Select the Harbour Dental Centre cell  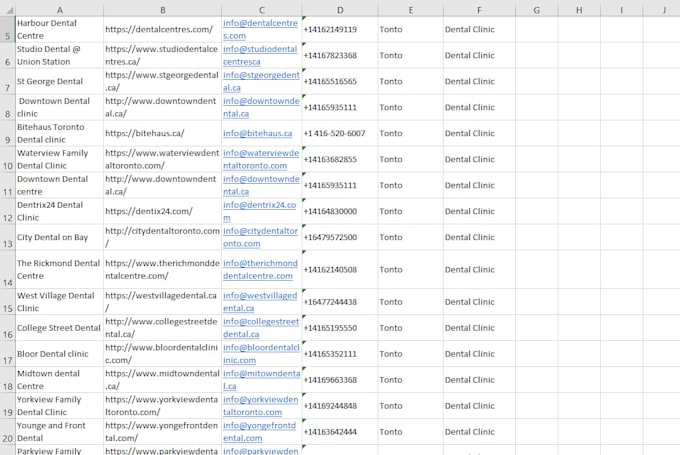pyautogui.click(x=59, y=29)
